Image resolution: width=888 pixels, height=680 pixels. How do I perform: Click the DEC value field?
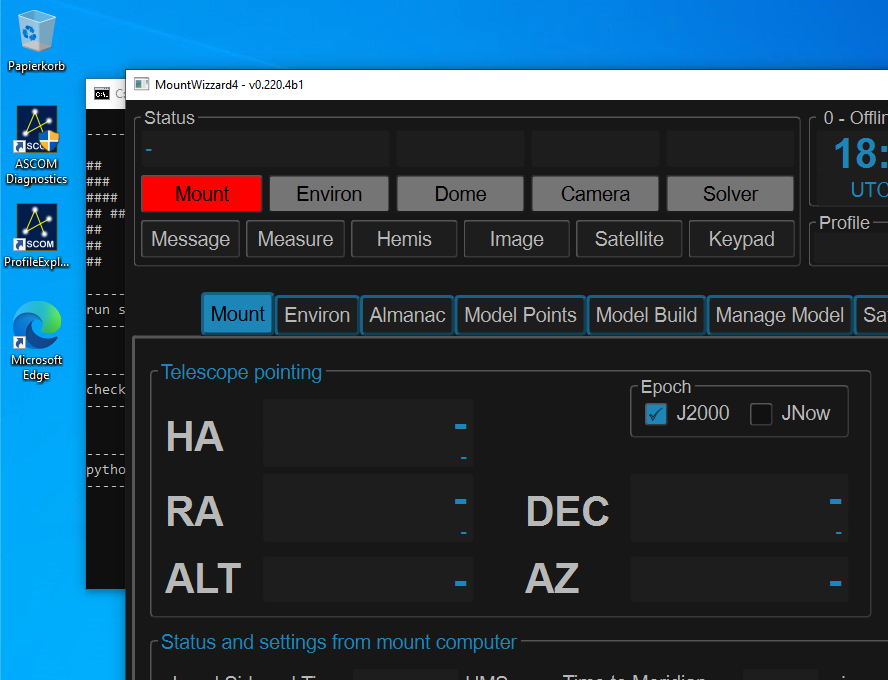click(x=739, y=508)
